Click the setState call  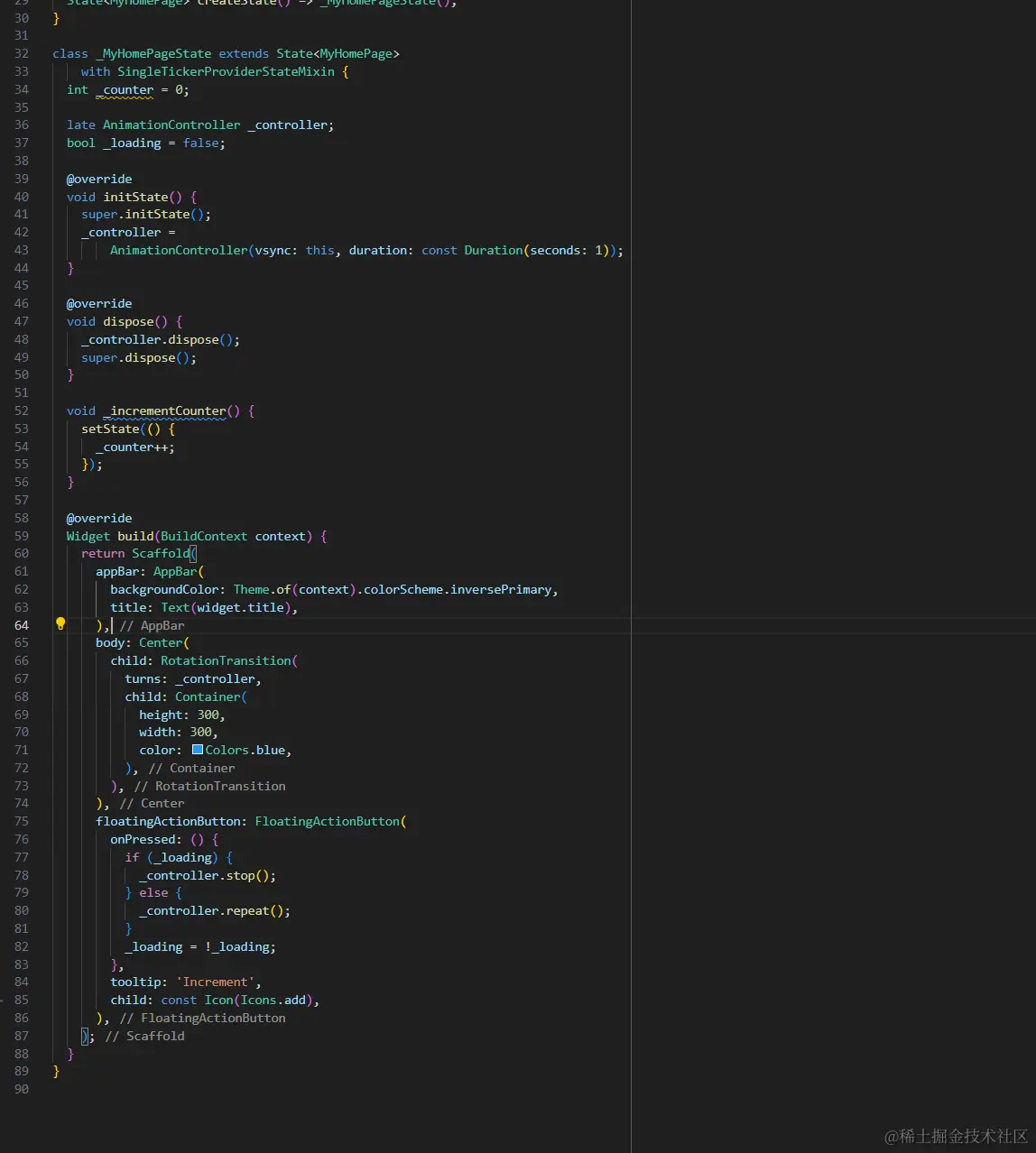tap(110, 429)
